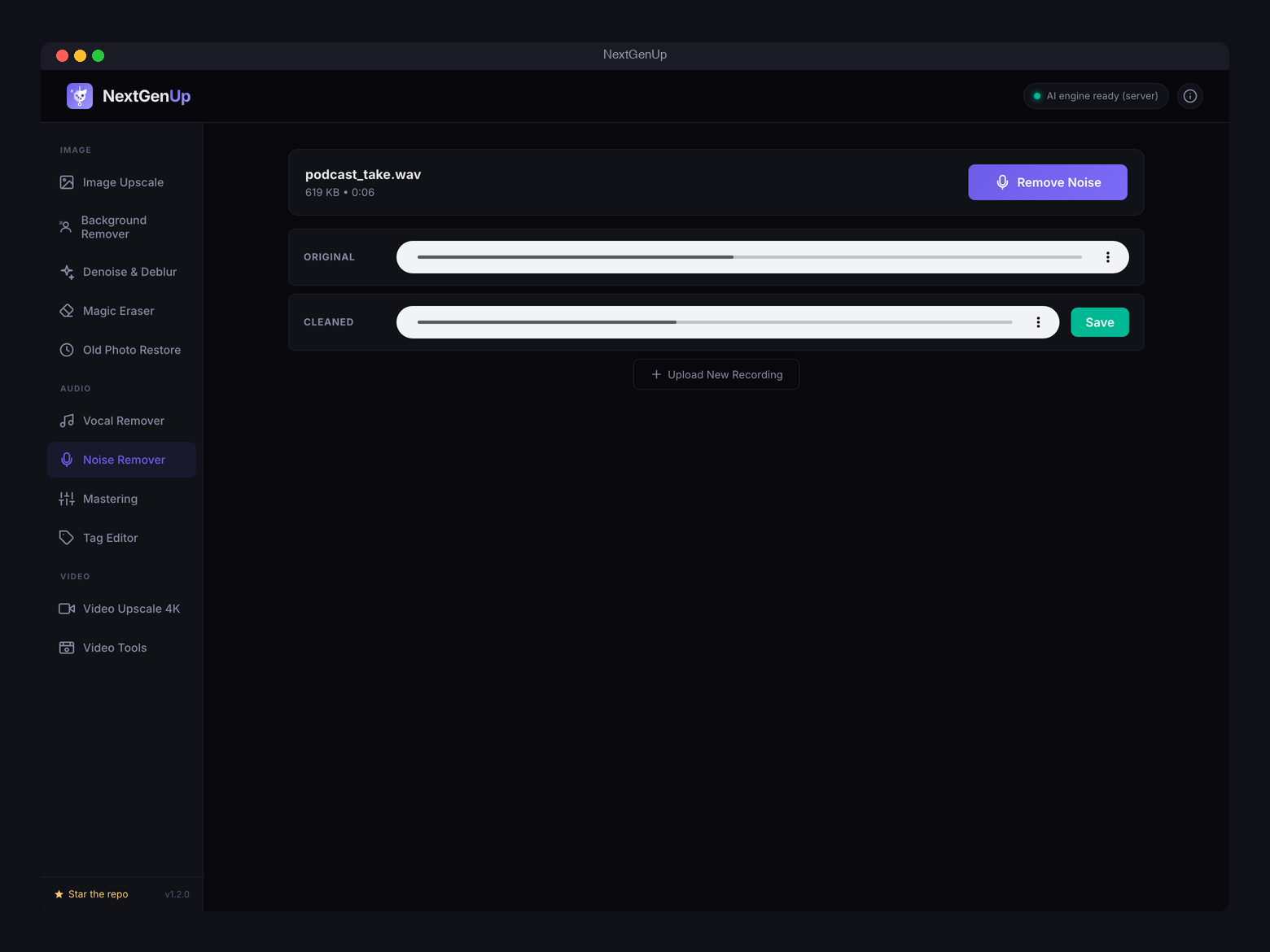Image resolution: width=1270 pixels, height=952 pixels.
Task: Click the Vocal Remover music note icon
Action: pos(67,421)
